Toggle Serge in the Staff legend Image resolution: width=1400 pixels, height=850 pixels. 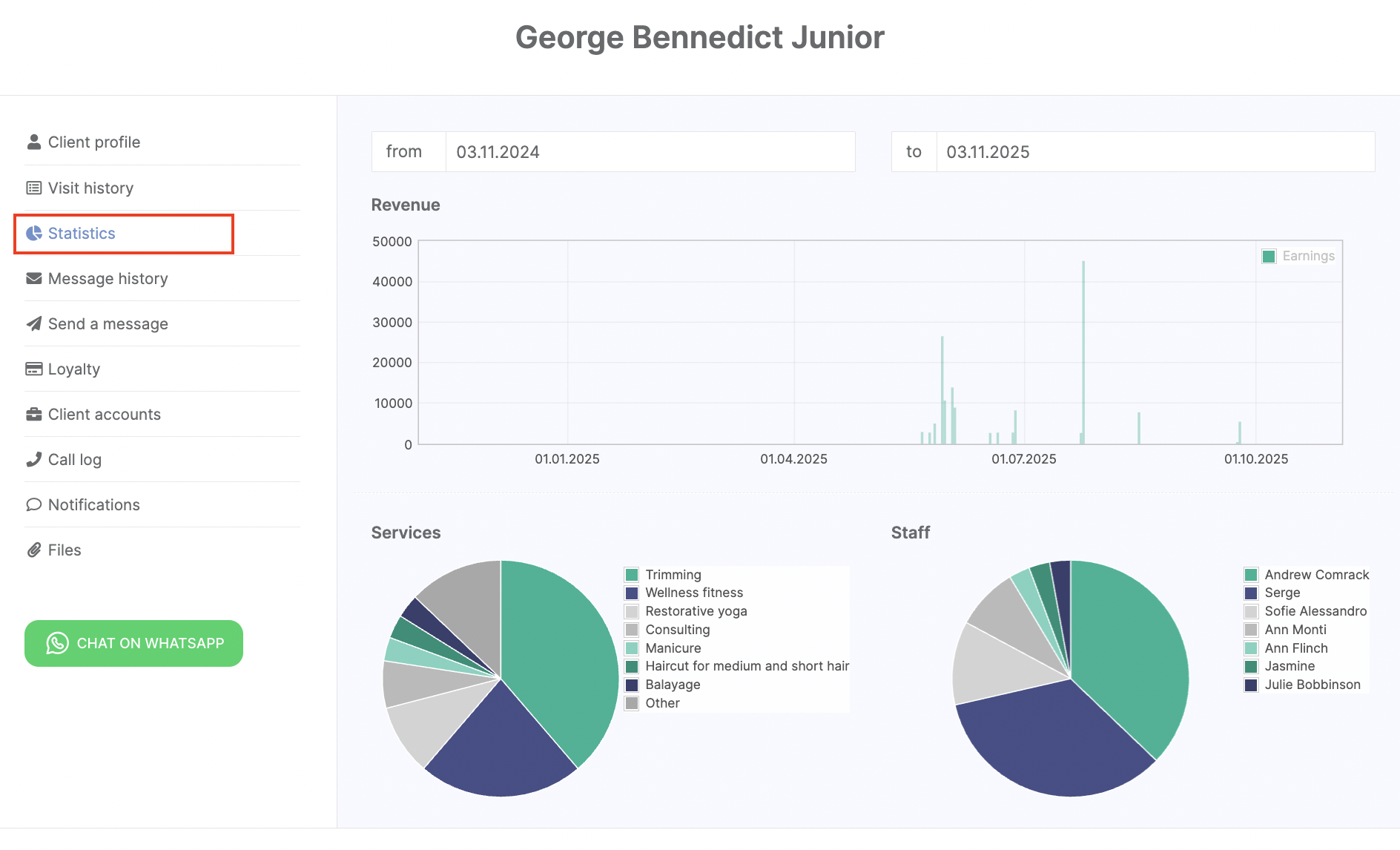coord(1282,593)
